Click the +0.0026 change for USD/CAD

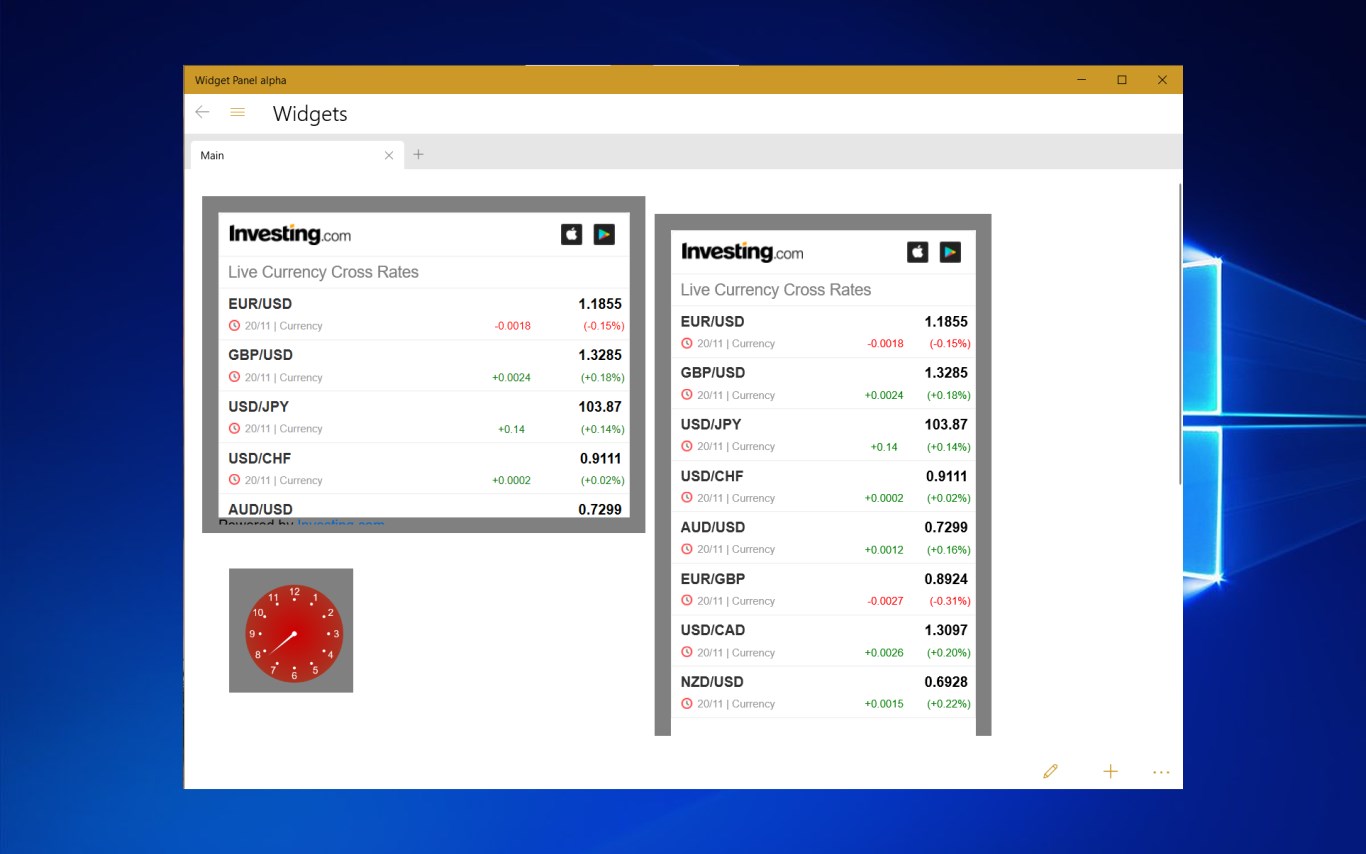click(x=884, y=653)
